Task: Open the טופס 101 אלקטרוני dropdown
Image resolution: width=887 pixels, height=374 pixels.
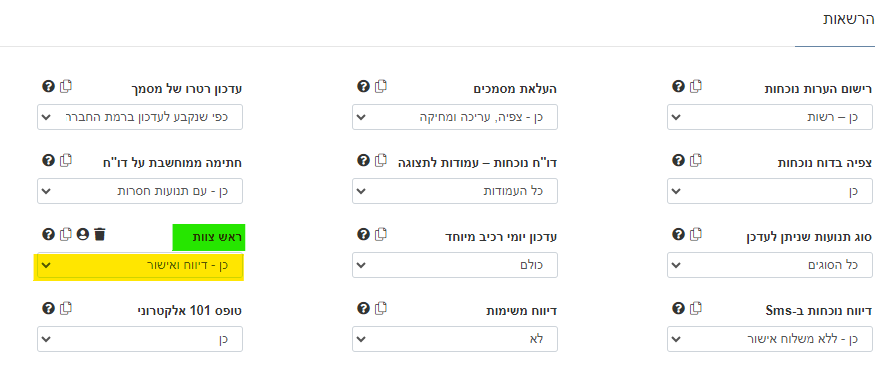Action: tap(140, 339)
